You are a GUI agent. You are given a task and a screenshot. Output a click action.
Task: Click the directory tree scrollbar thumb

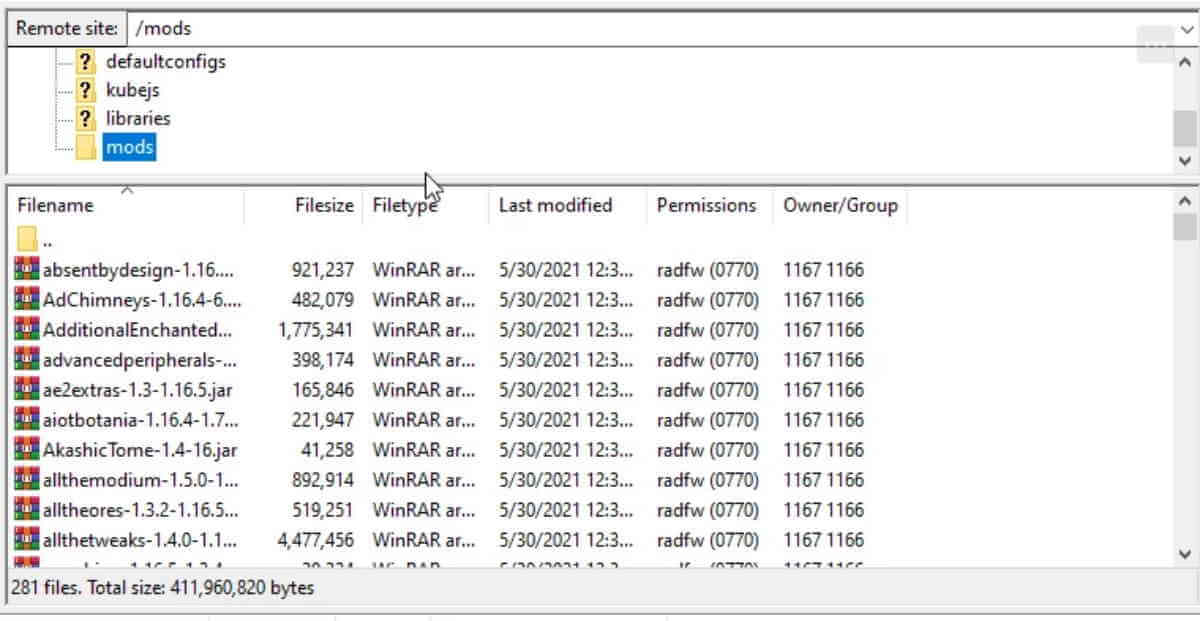coord(1185,128)
